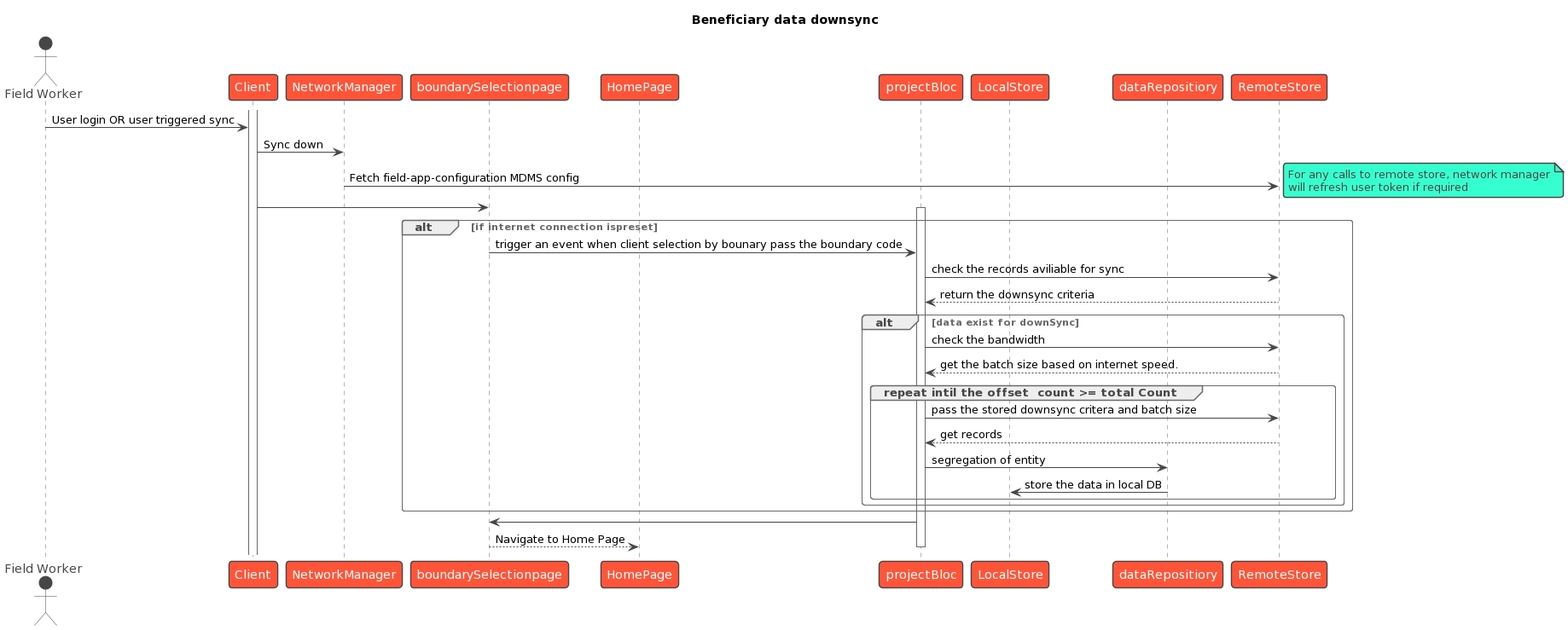
Task: Click the Navigate to Home Page message
Action: (x=560, y=540)
